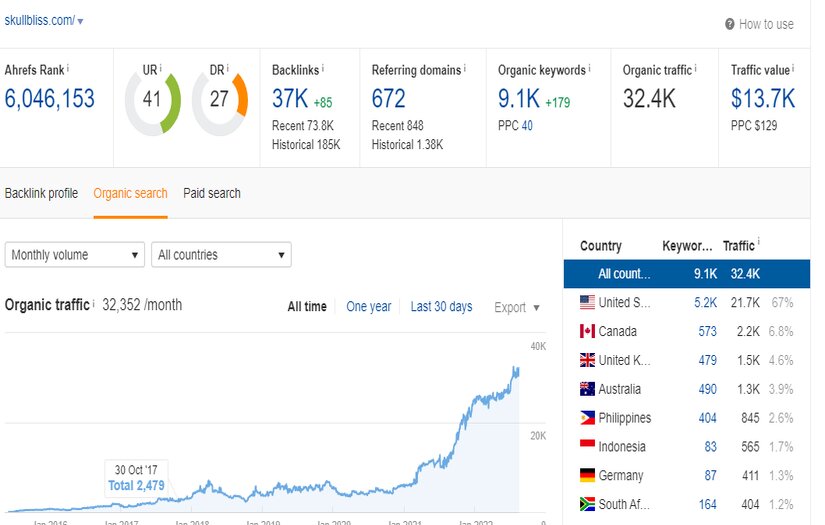Click the Keywords column header
The image size is (825, 525).
click(x=687, y=246)
